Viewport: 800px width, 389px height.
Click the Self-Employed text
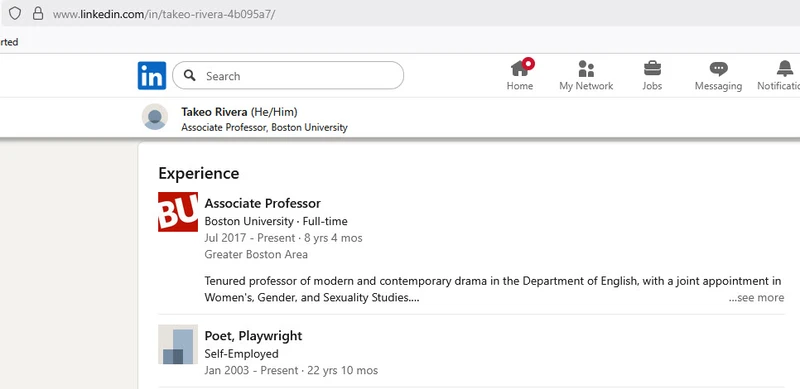point(241,354)
